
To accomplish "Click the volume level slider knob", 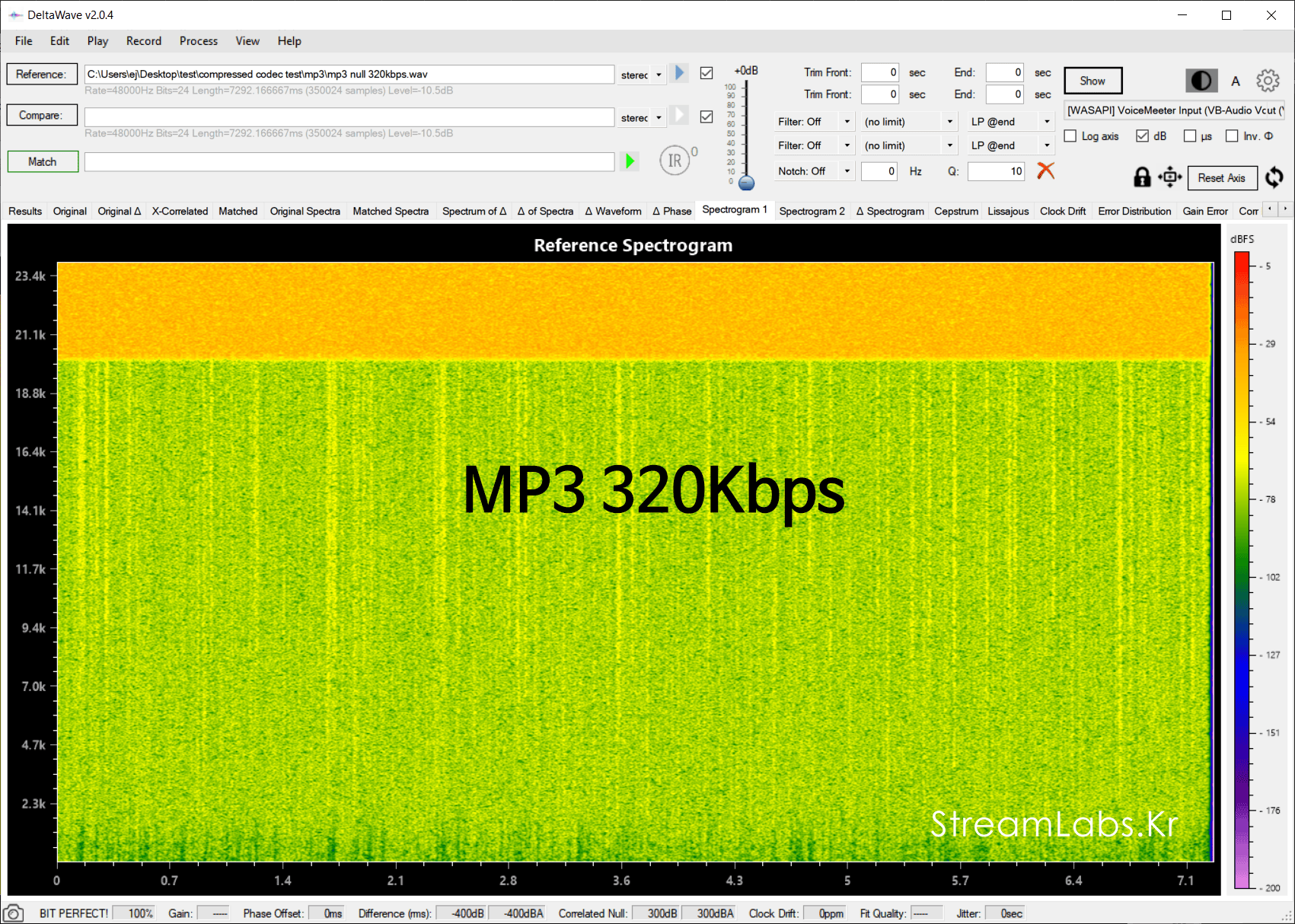I will pyautogui.click(x=747, y=183).
